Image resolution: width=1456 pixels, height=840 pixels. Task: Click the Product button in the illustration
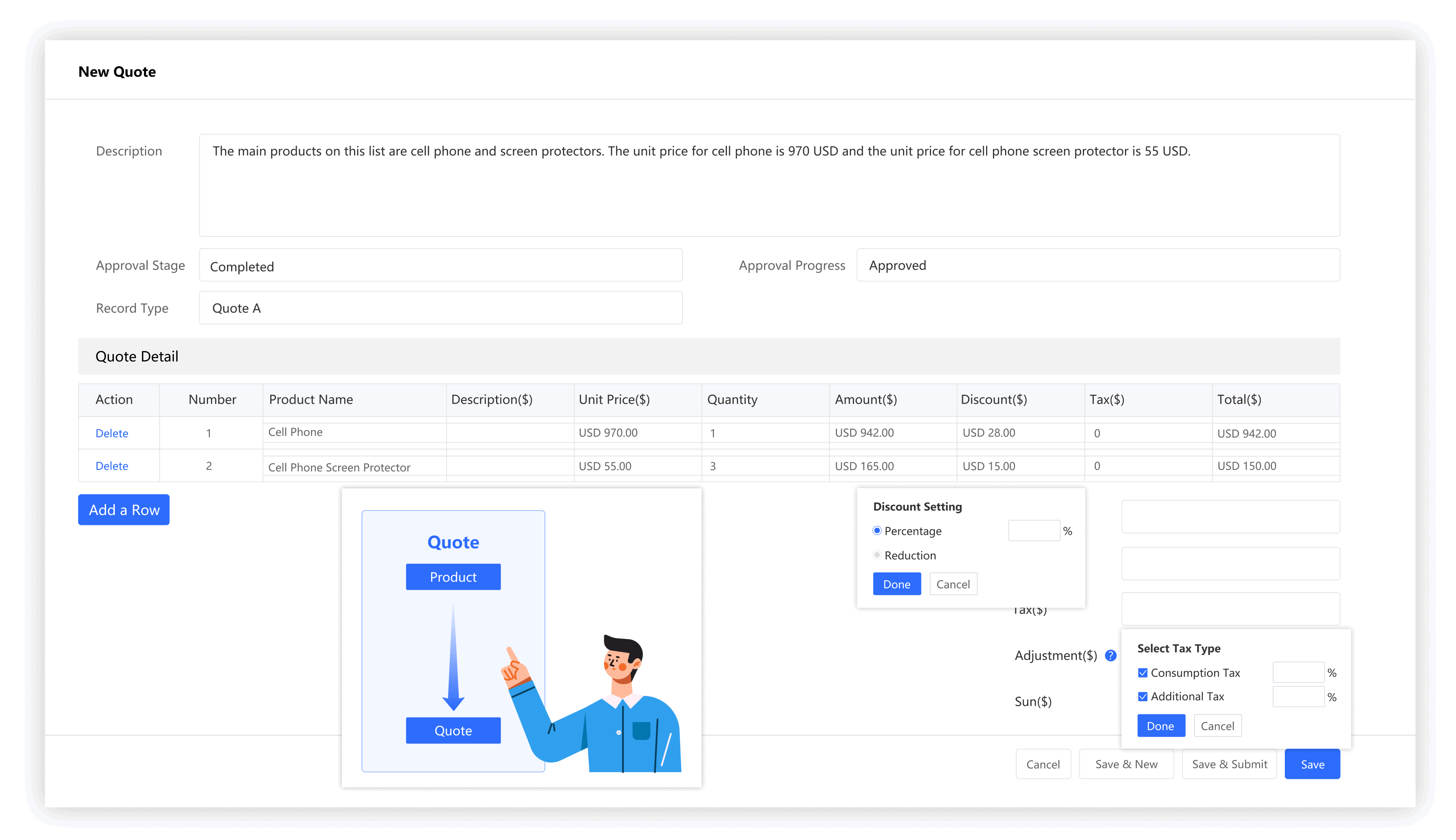tap(453, 577)
